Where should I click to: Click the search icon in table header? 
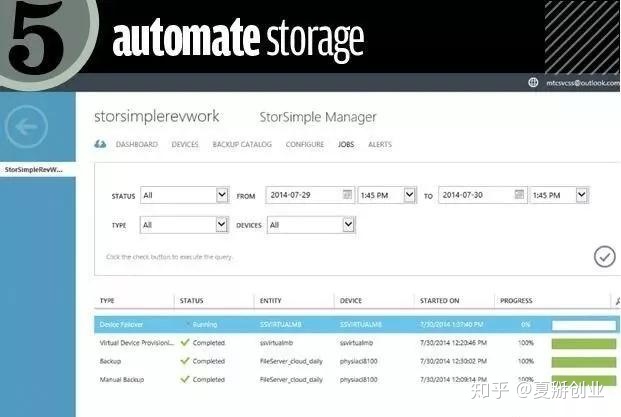pyautogui.click(x=616, y=300)
